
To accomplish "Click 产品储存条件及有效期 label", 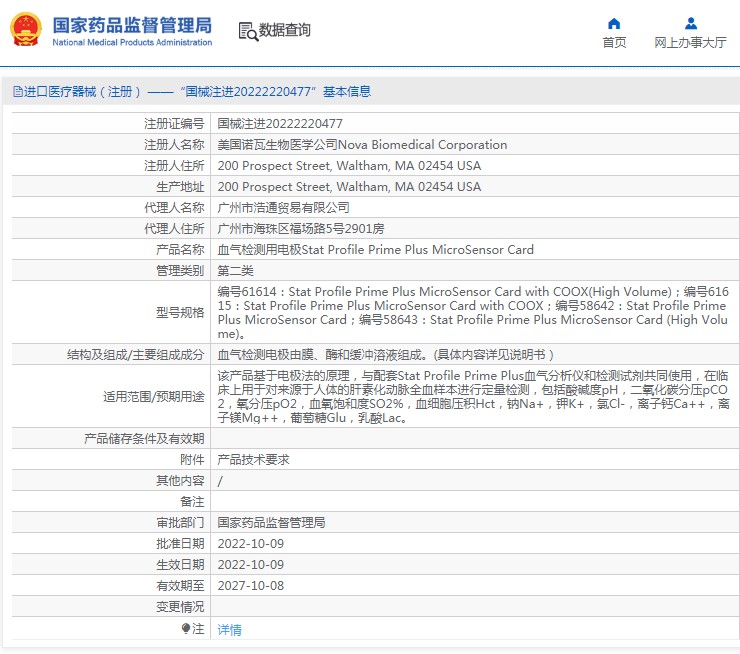I will (144, 439).
